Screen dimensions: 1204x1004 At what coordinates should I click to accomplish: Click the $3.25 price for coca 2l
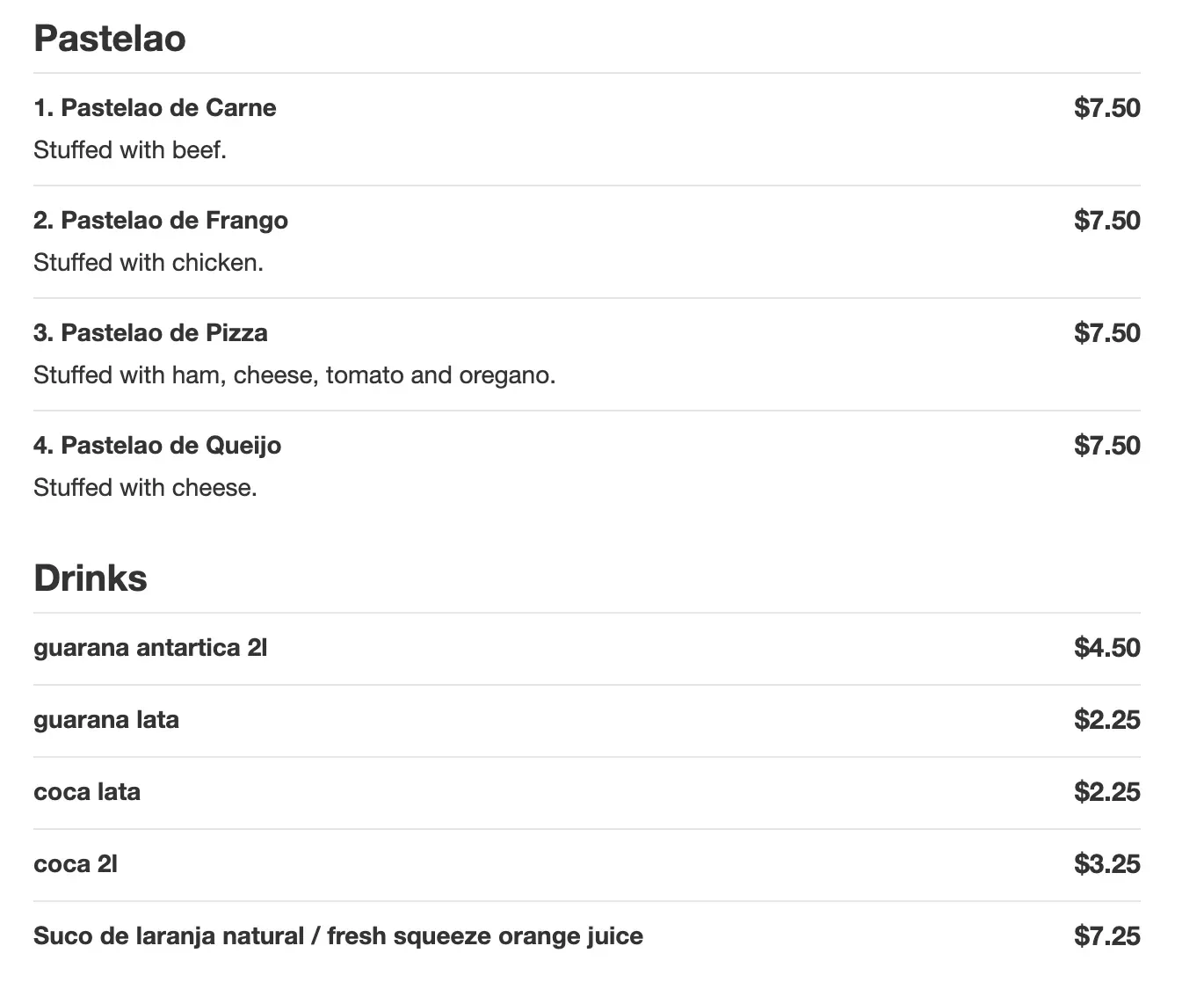click(x=1106, y=864)
